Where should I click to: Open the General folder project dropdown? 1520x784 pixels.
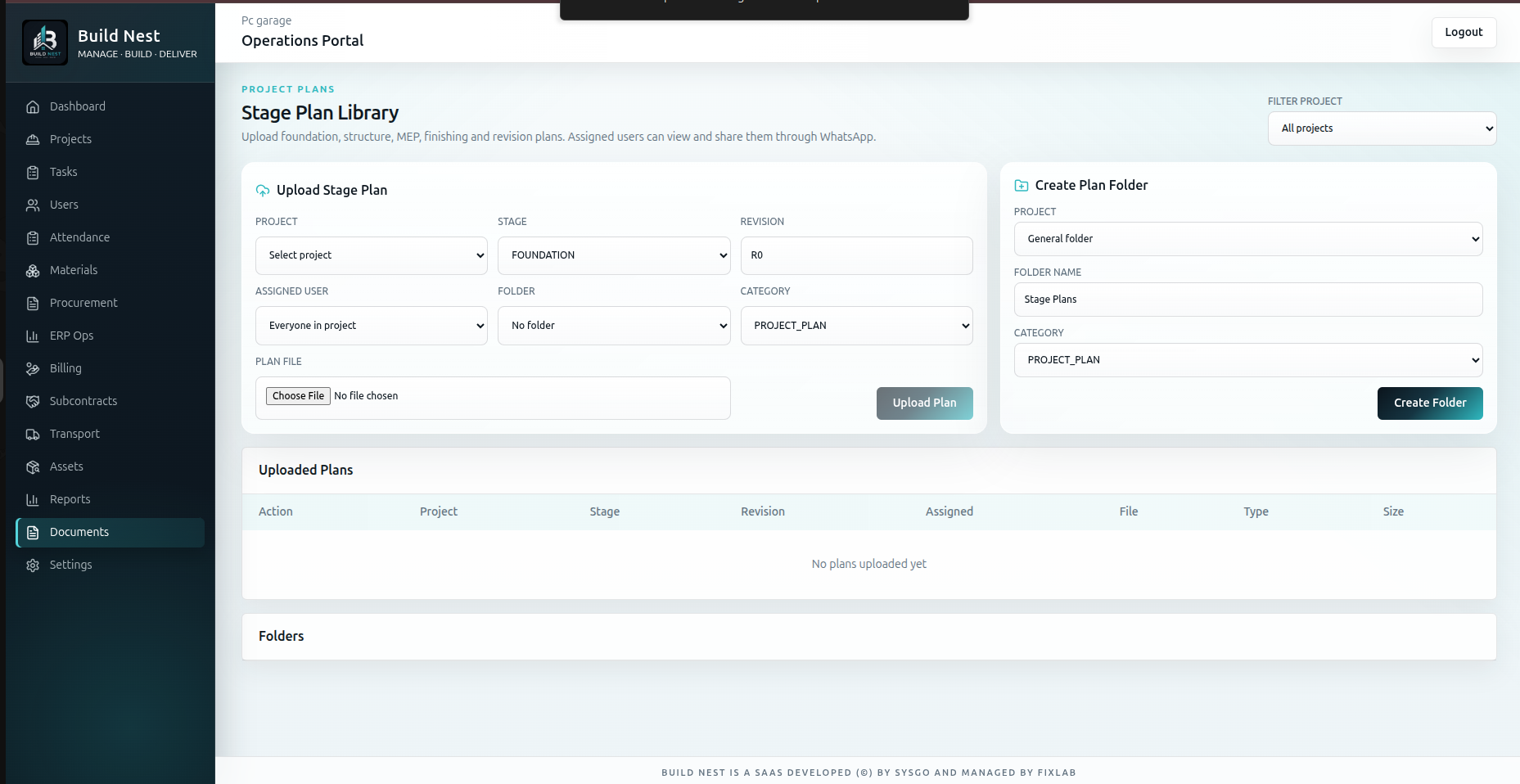tap(1248, 239)
